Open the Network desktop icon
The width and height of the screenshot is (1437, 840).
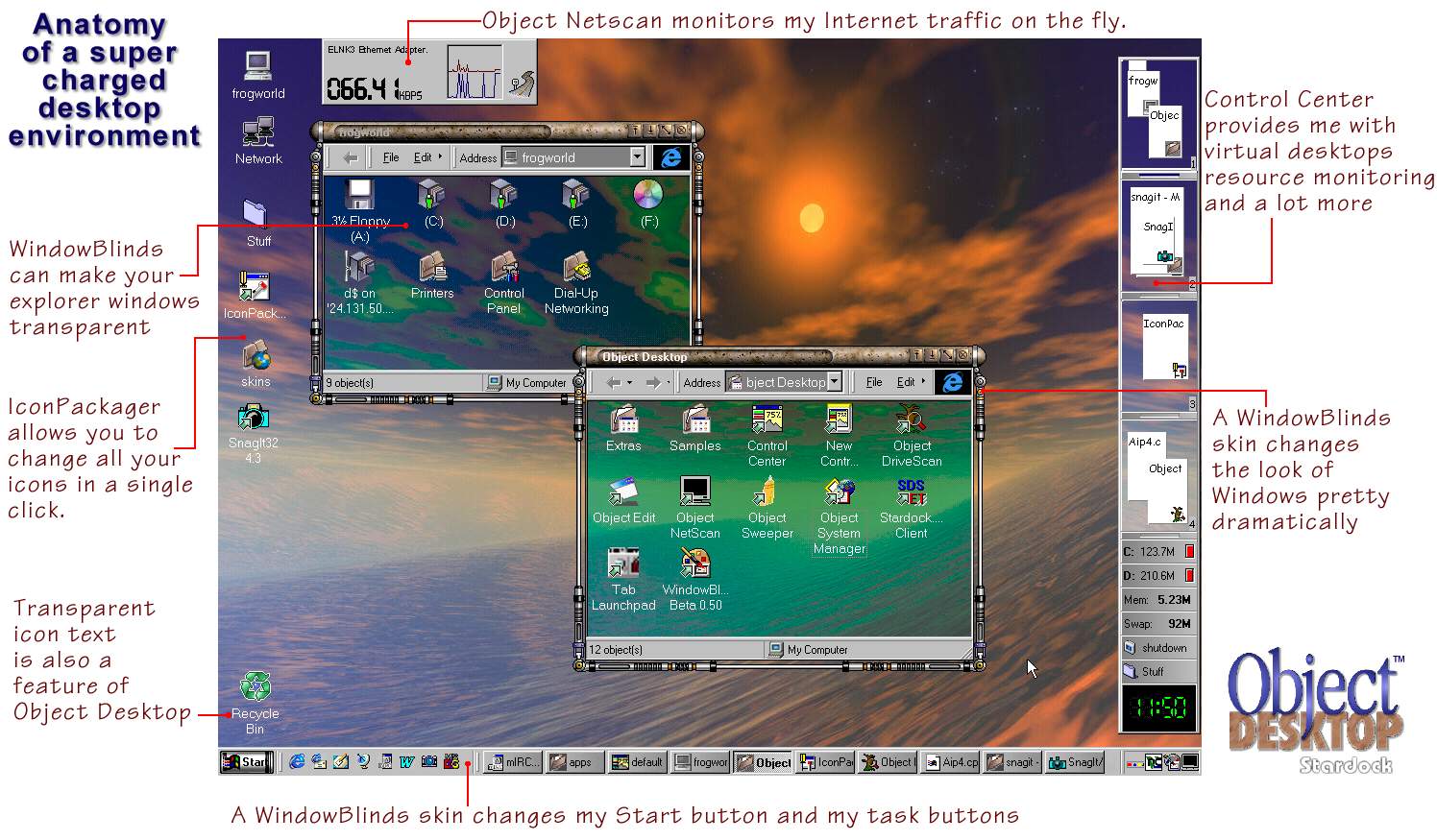[x=258, y=141]
